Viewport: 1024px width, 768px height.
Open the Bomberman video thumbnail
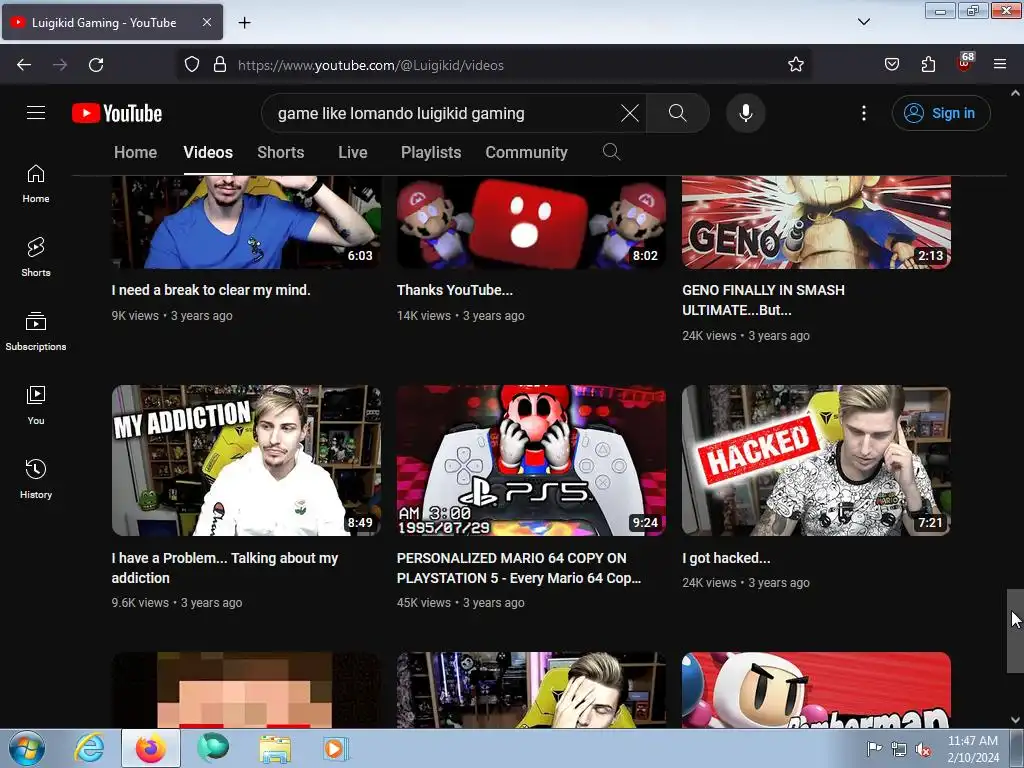pyautogui.click(x=816, y=690)
